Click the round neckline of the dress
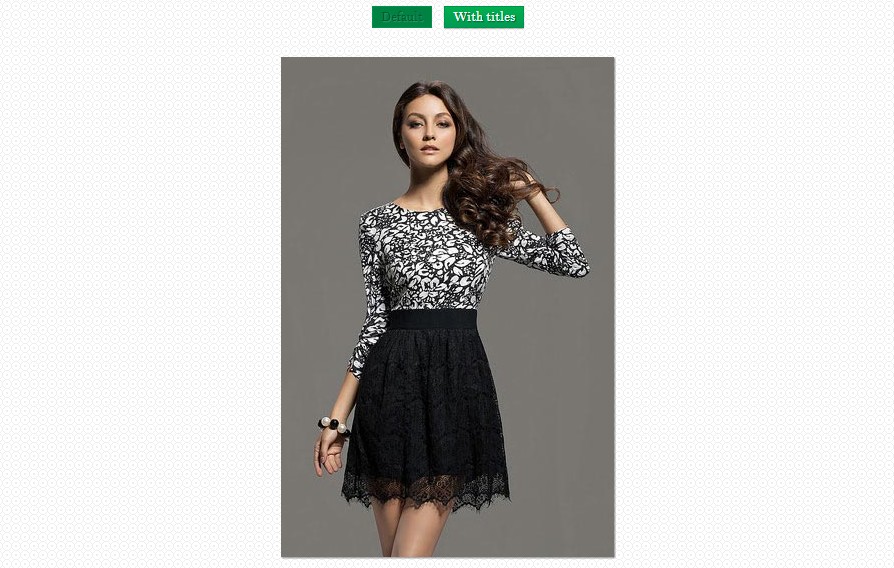Screen dimensions: 894x568 tap(421, 208)
